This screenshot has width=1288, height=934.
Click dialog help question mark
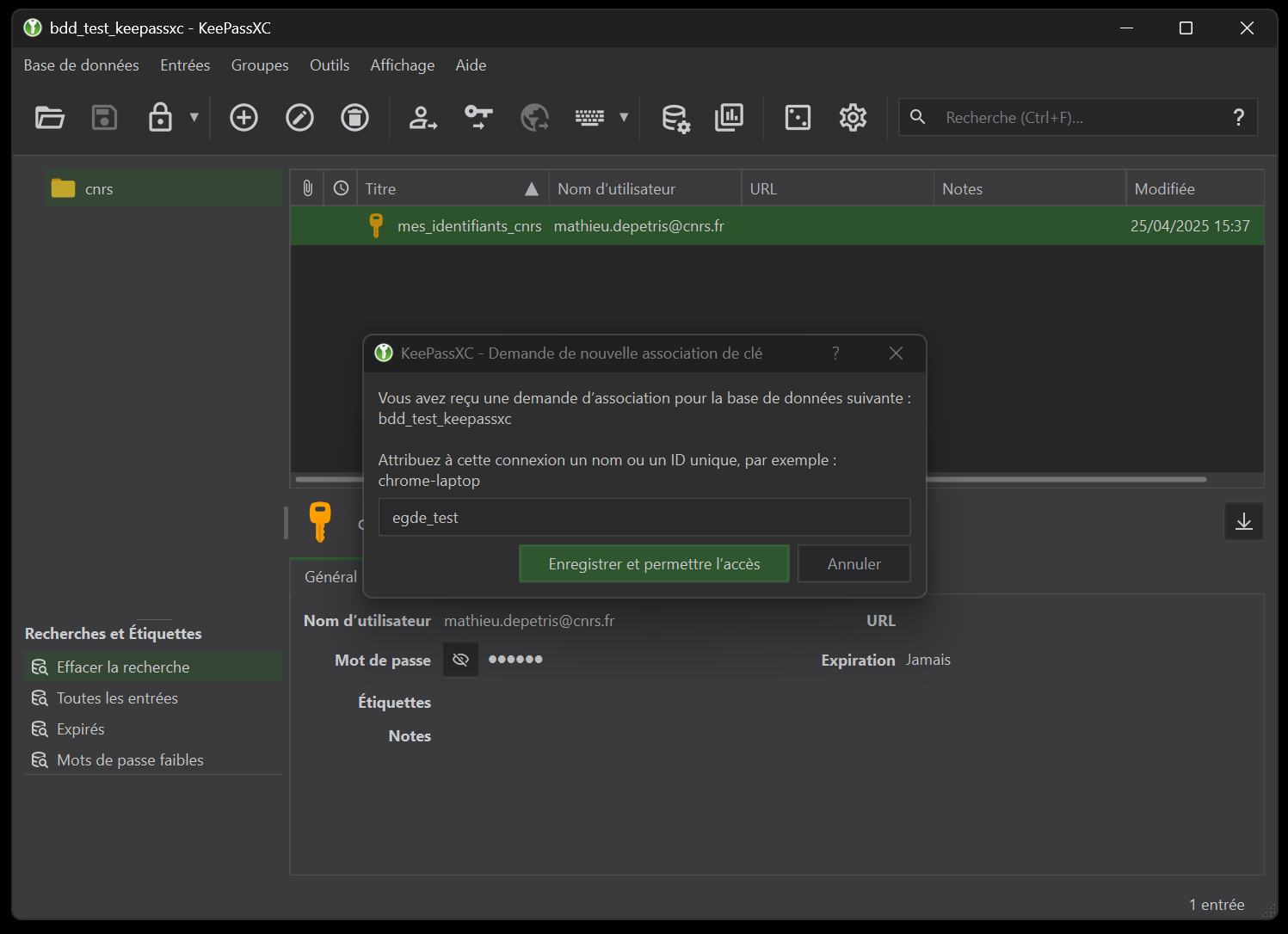[x=835, y=353]
